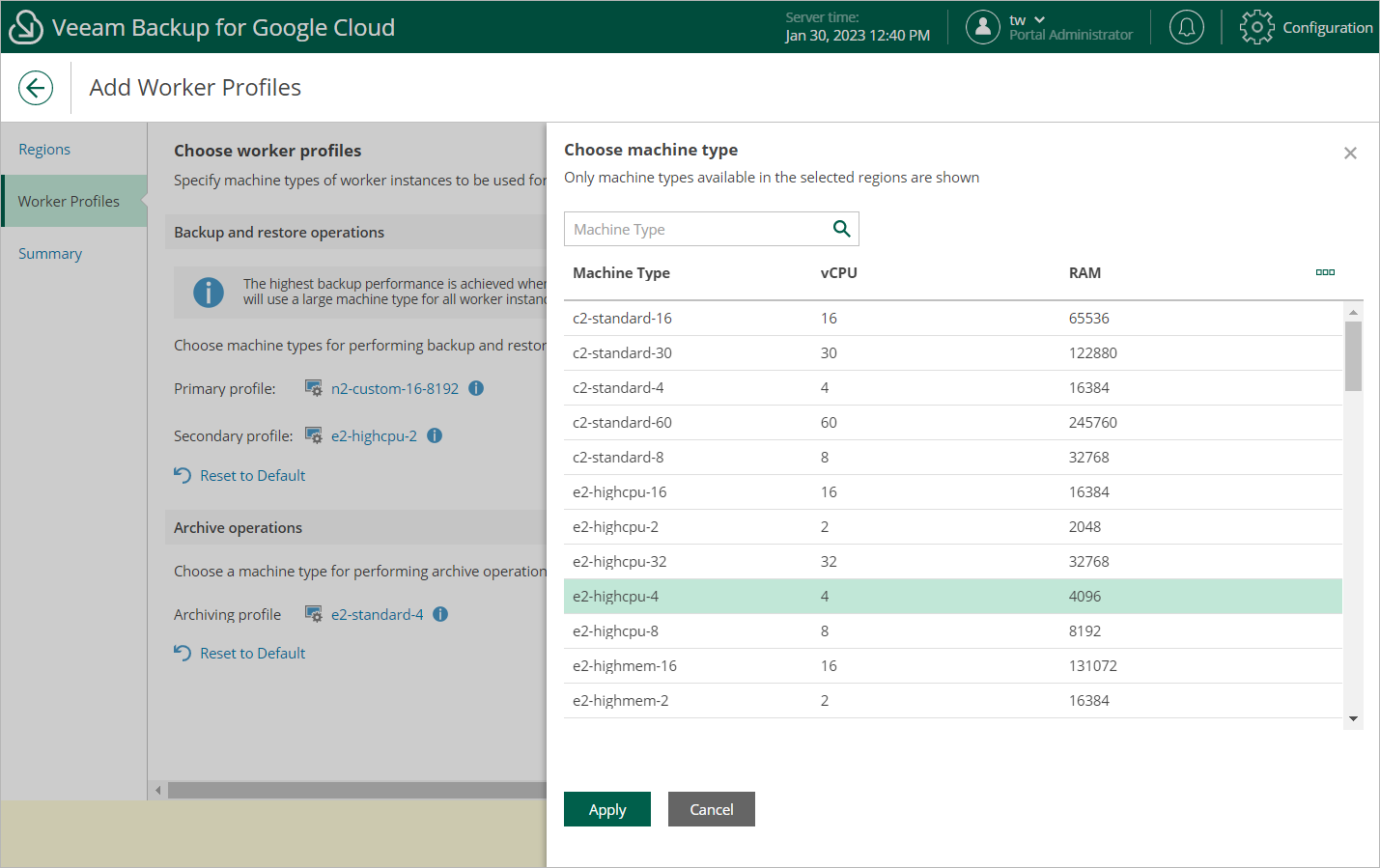
Task: Click the n2-custom-16-8192 link
Action: pos(395,388)
